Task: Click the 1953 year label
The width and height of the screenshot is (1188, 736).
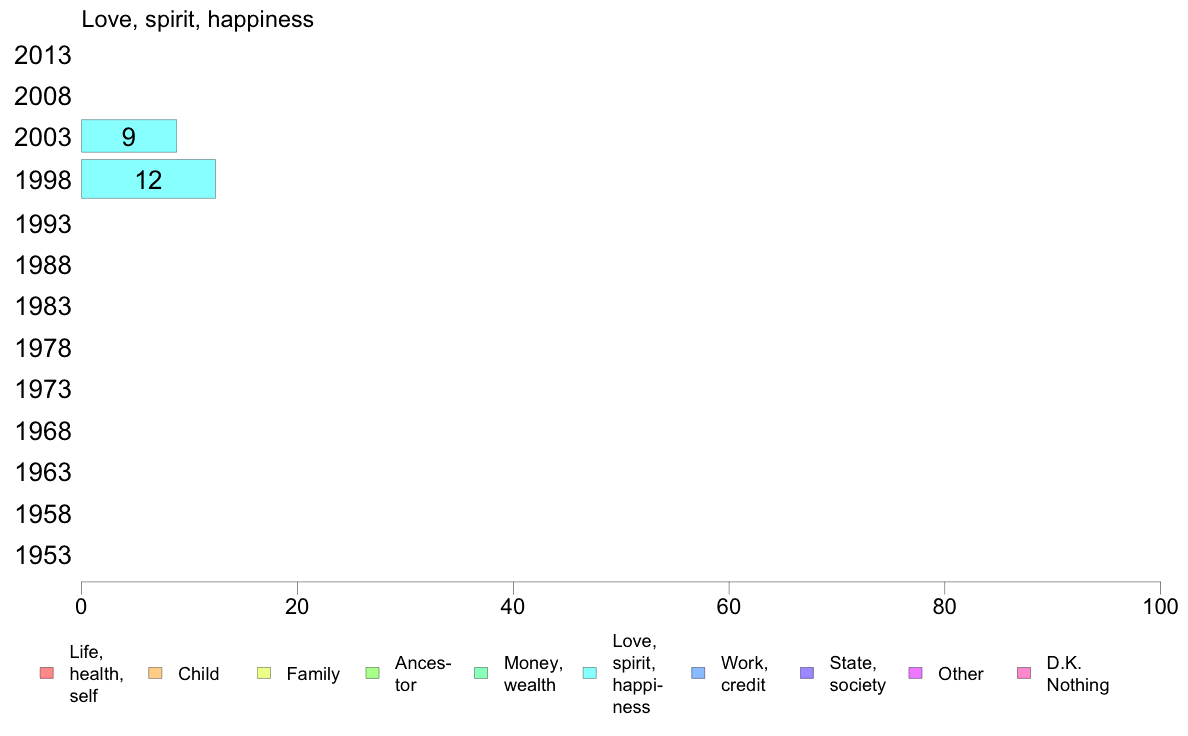Action: (x=42, y=556)
